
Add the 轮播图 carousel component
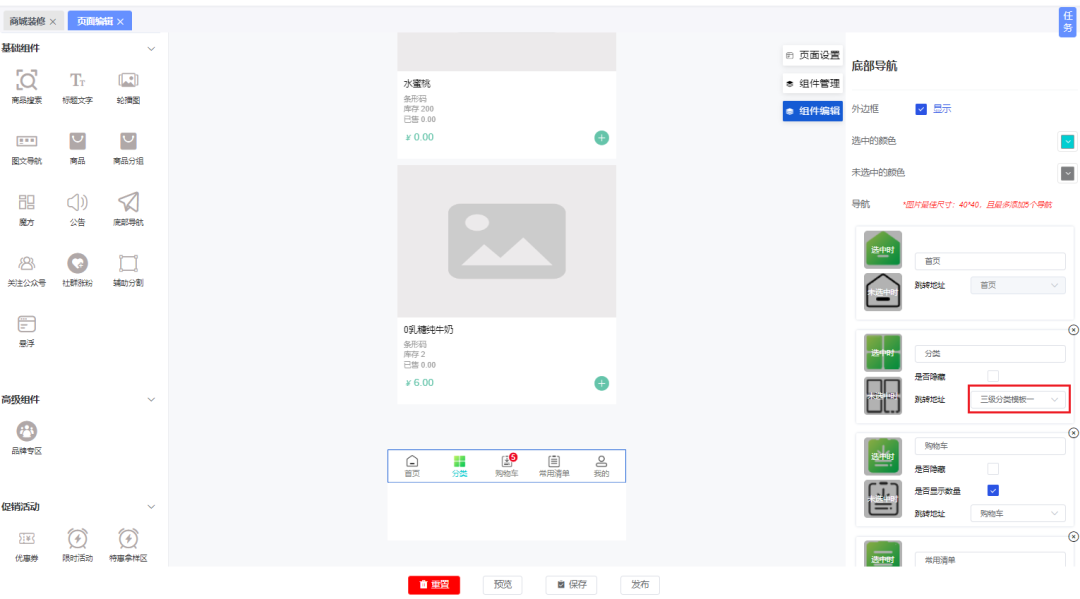[127, 85]
